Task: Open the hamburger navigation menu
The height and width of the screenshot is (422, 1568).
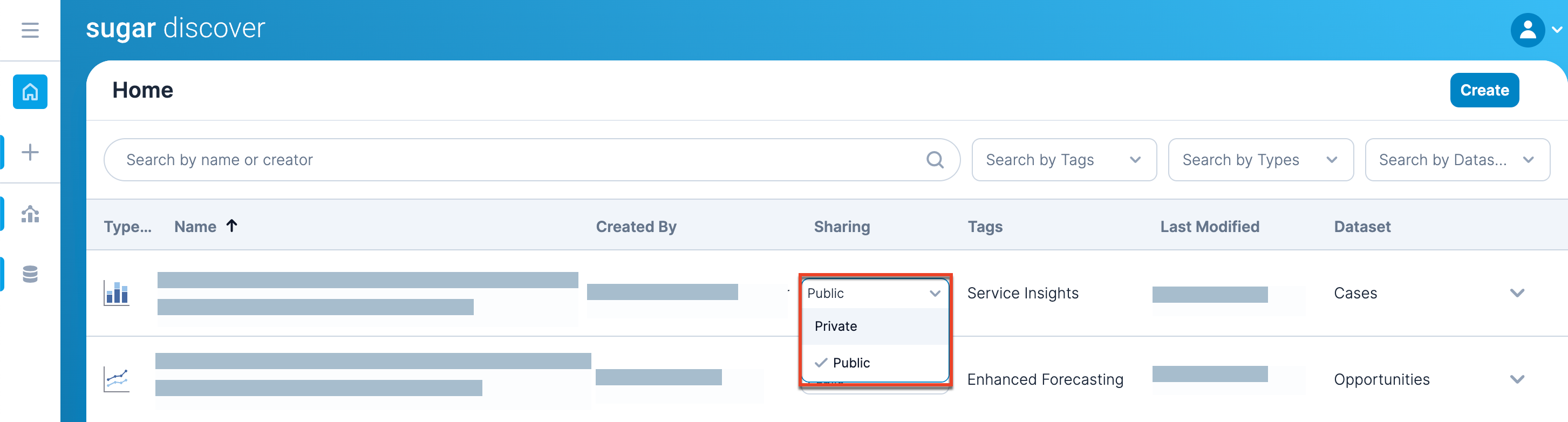Action: pyautogui.click(x=30, y=30)
